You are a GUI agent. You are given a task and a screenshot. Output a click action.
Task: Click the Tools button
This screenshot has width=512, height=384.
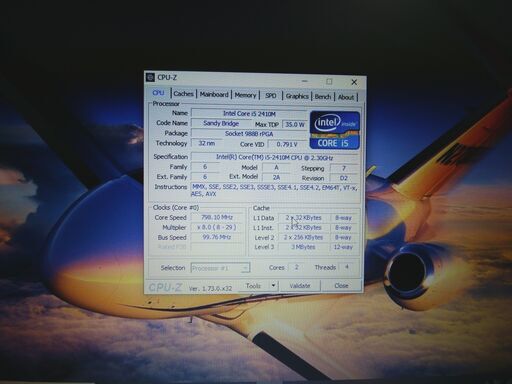pos(254,286)
